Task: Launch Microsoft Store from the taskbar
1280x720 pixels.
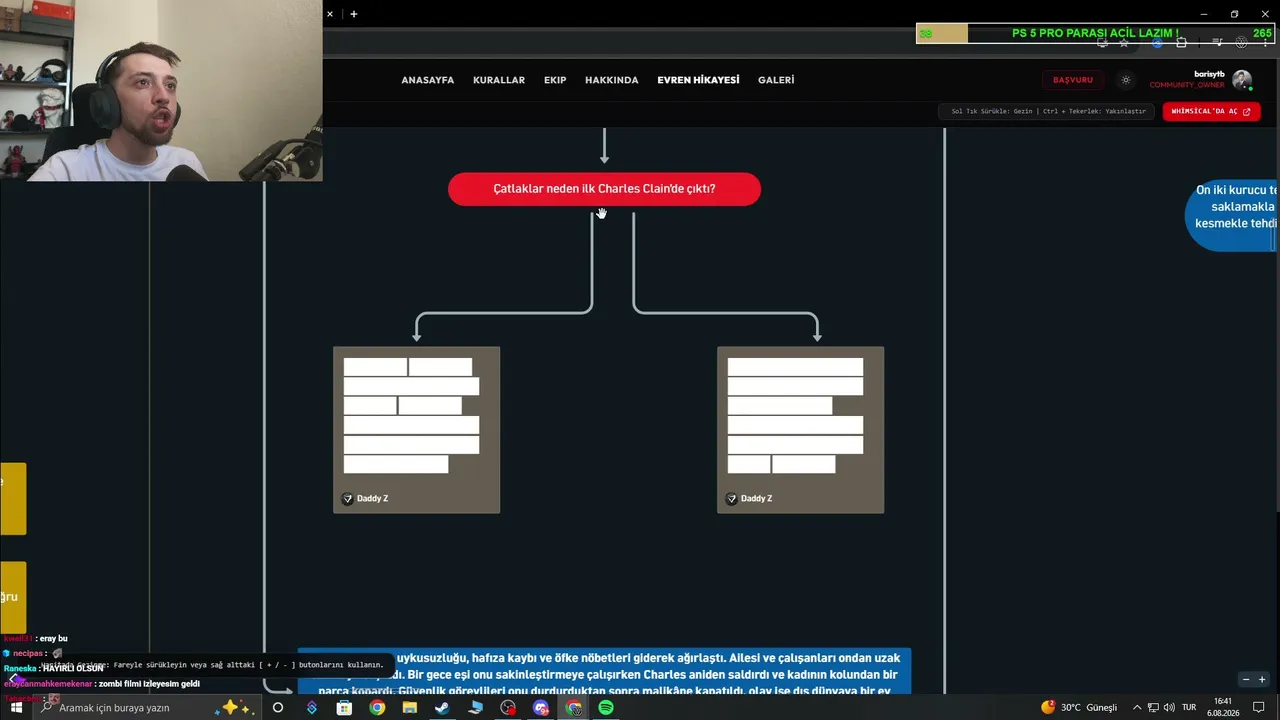Action: pyautogui.click(x=344, y=707)
